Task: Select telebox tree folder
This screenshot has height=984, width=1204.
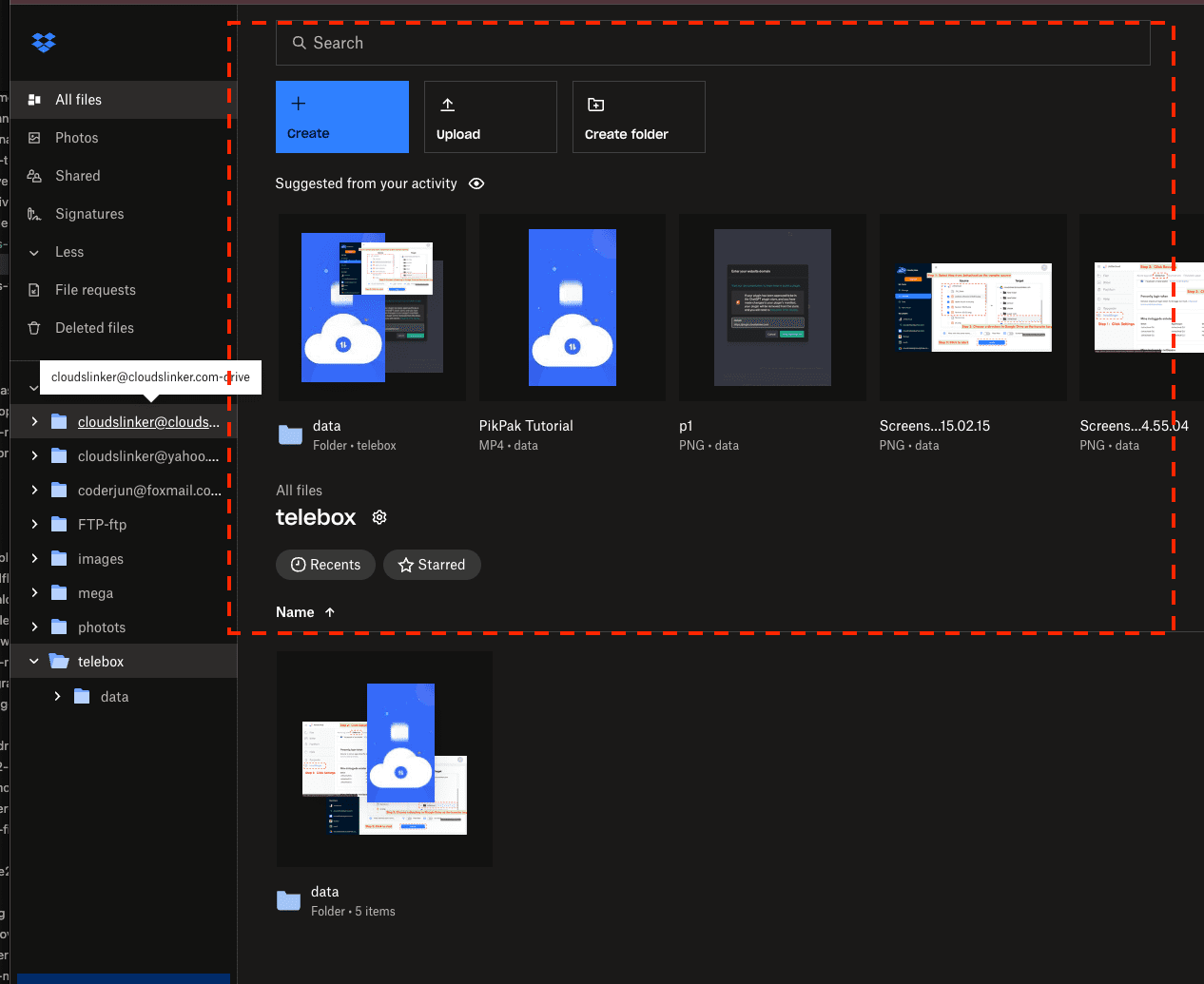Action: (101, 662)
